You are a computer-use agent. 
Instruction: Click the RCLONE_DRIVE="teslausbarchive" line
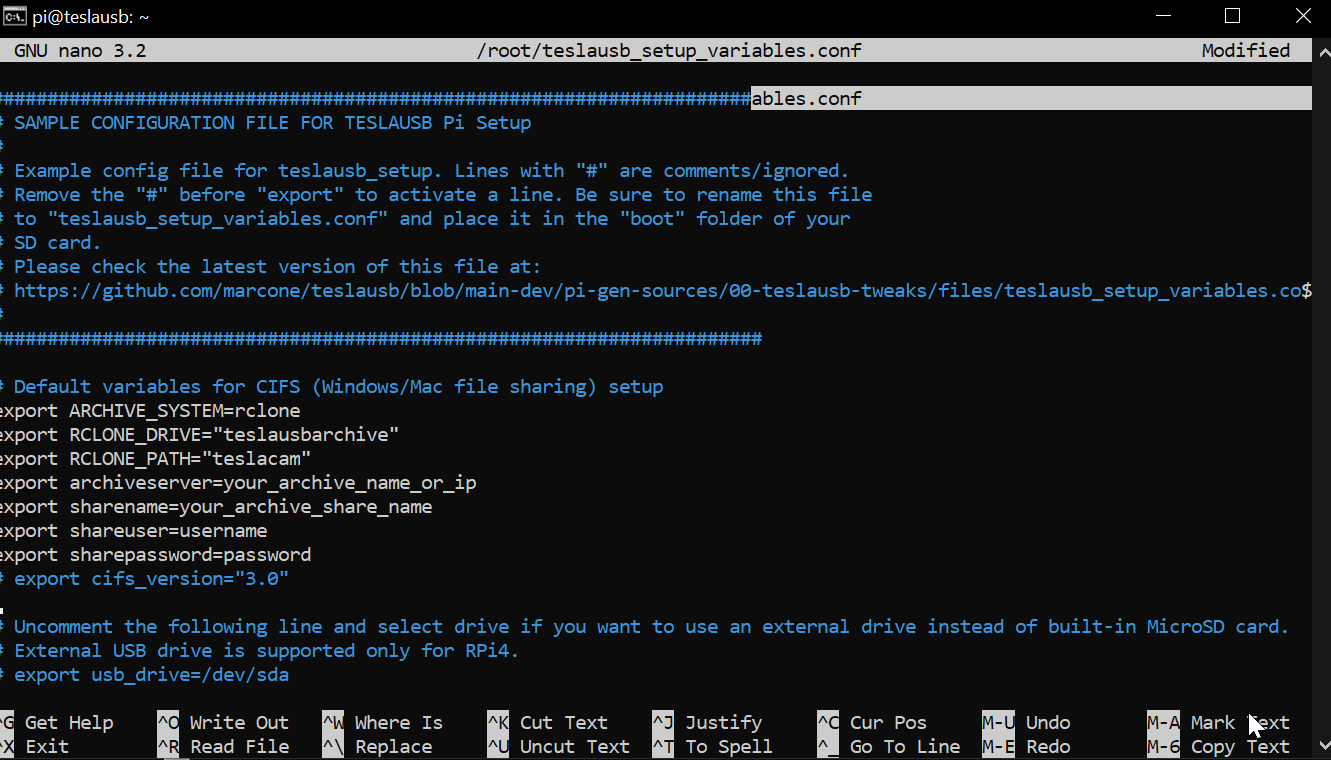[x=199, y=435]
